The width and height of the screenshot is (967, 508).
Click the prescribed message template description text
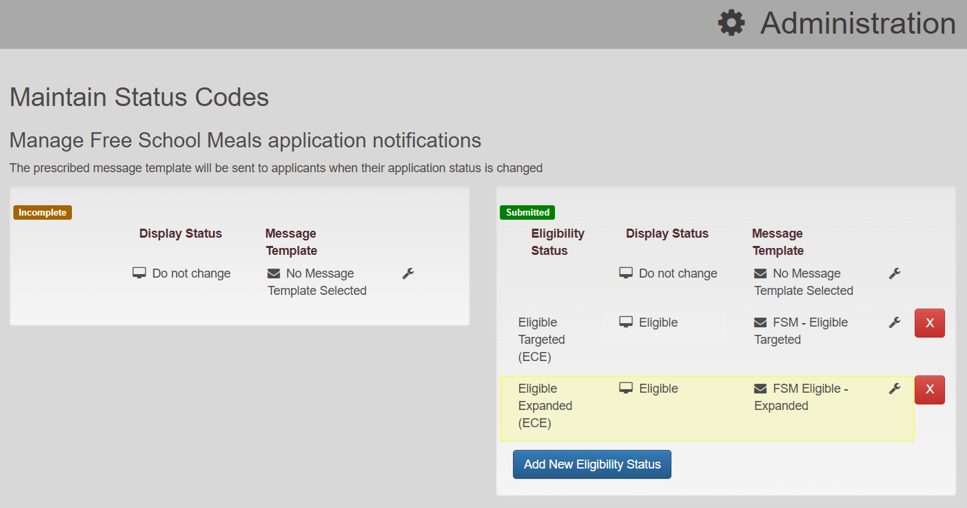click(x=276, y=168)
